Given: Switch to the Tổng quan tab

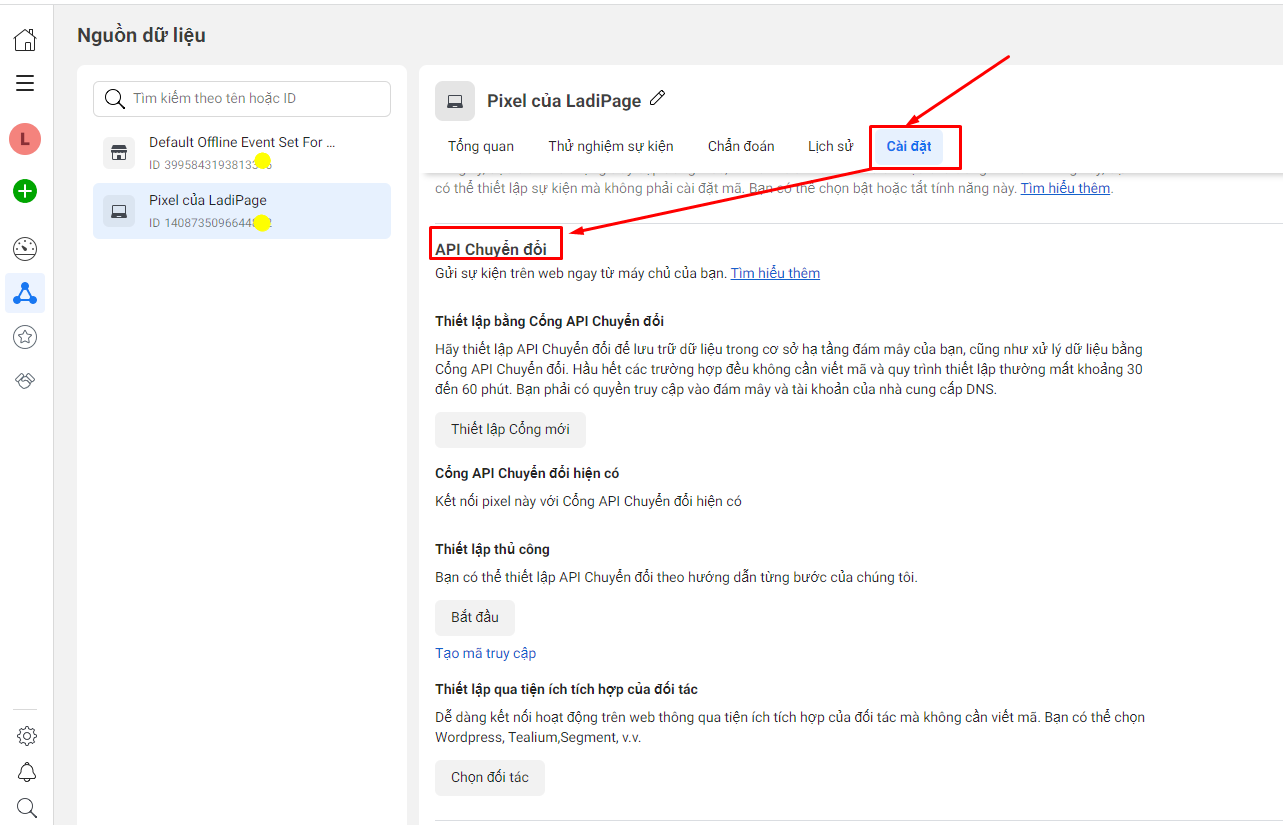Looking at the screenshot, I should [x=481, y=146].
